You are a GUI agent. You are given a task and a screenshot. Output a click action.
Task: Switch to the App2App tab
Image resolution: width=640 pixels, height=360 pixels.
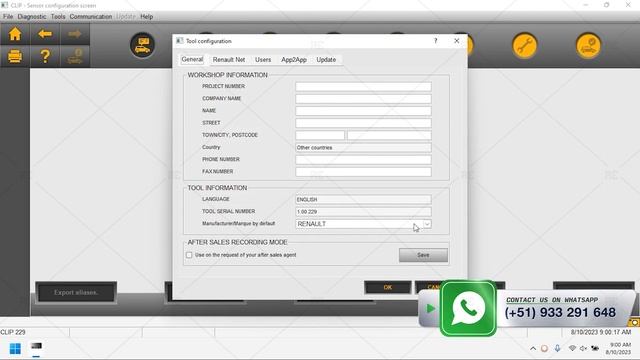pyautogui.click(x=294, y=60)
